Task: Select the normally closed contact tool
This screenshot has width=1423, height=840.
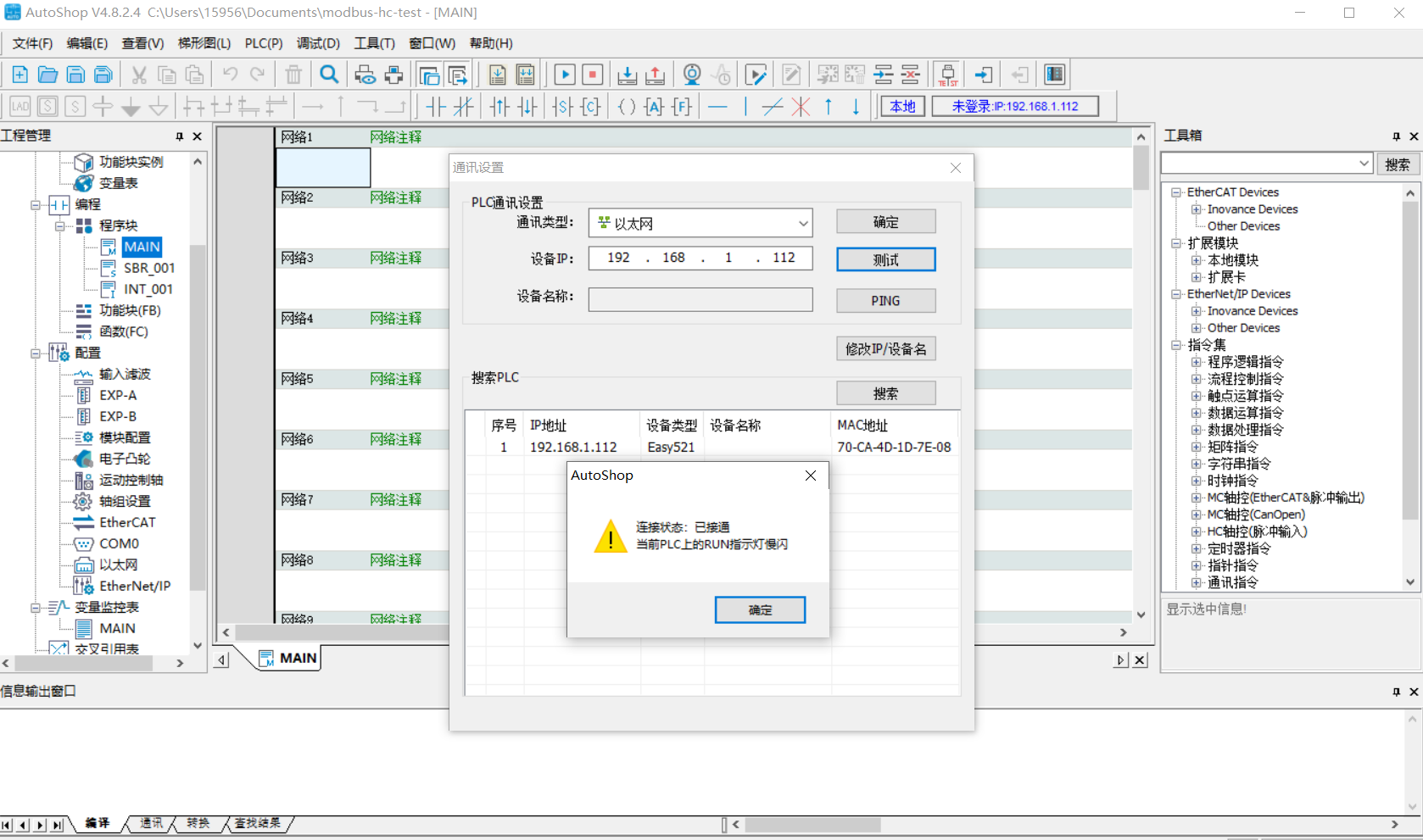Action: pyautogui.click(x=462, y=106)
